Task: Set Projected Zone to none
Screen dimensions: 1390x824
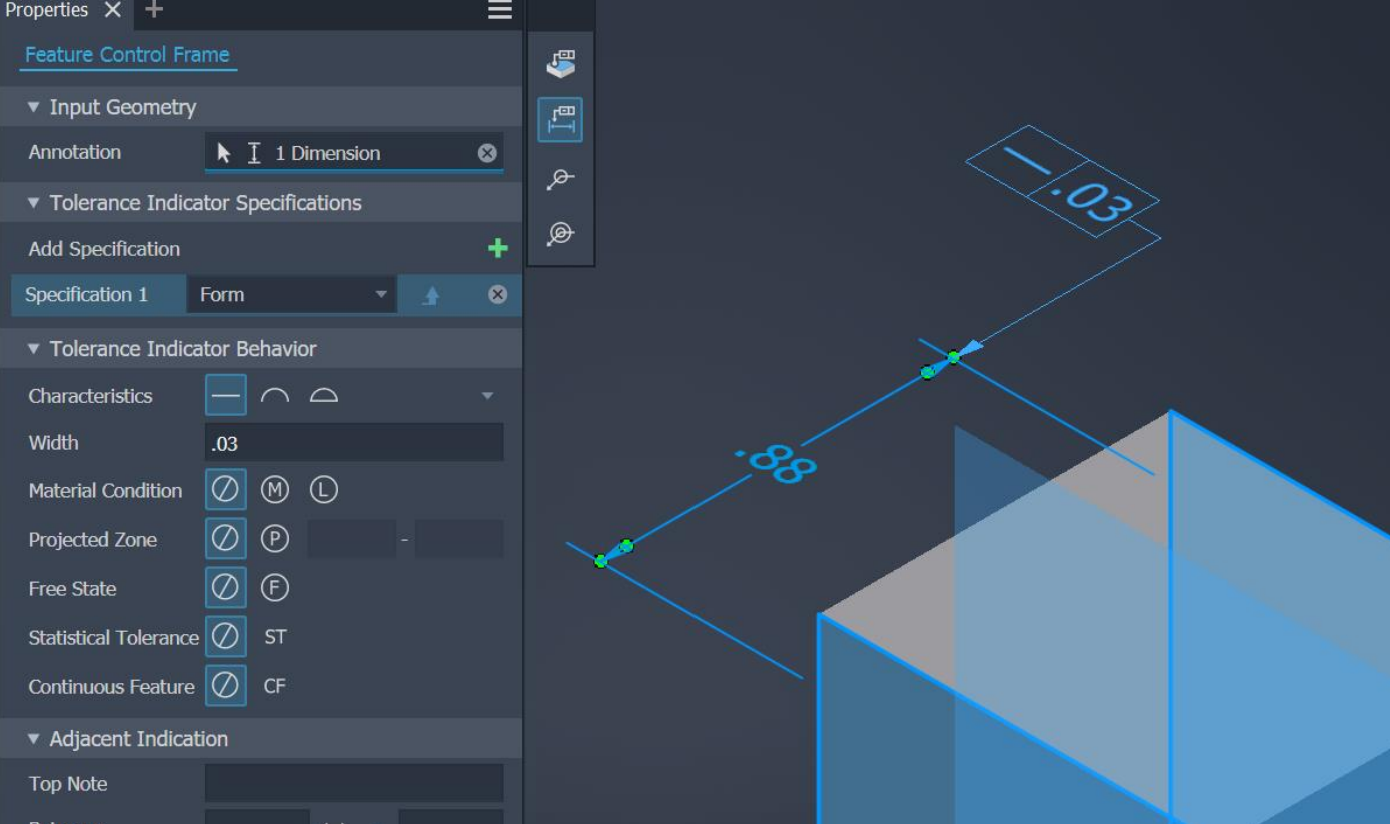Action: coord(226,539)
